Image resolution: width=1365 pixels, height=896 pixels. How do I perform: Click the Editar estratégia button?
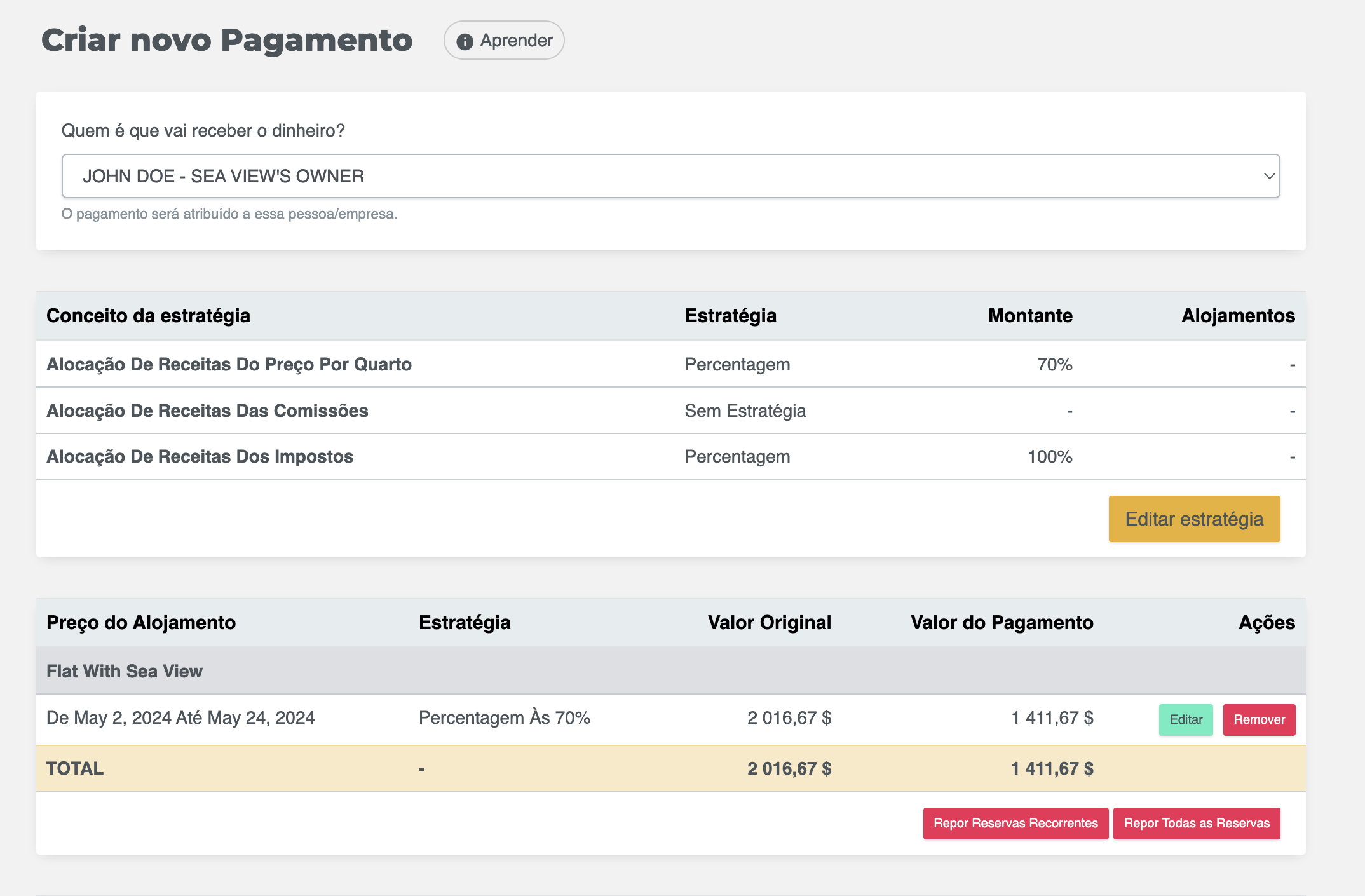(x=1193, y=519)
